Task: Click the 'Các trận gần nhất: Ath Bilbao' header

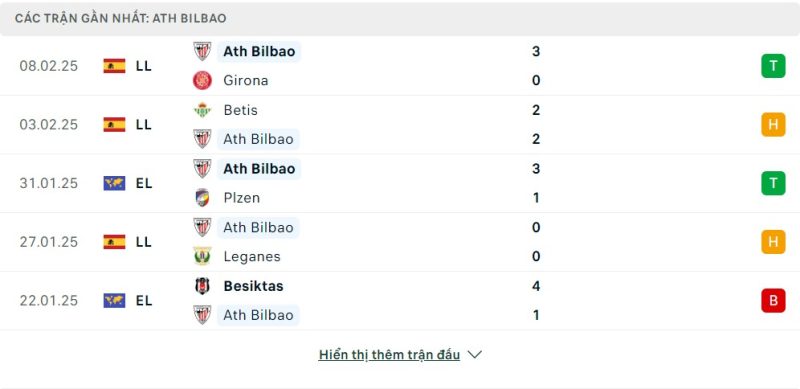Action: [120, 18]
